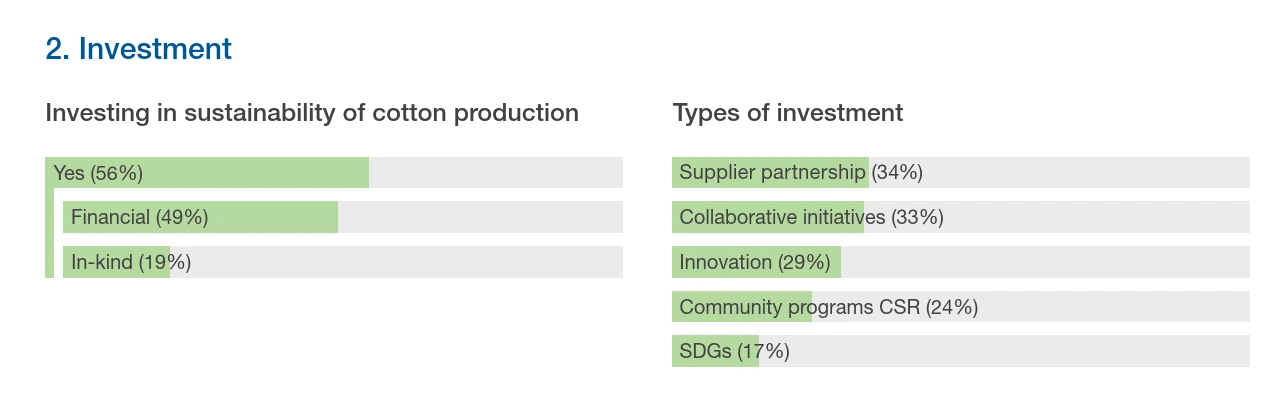Screen dimensions: 1279x414
Task: Click the gray unfilled part of the Financial bar
Action: tap(480, 217)
